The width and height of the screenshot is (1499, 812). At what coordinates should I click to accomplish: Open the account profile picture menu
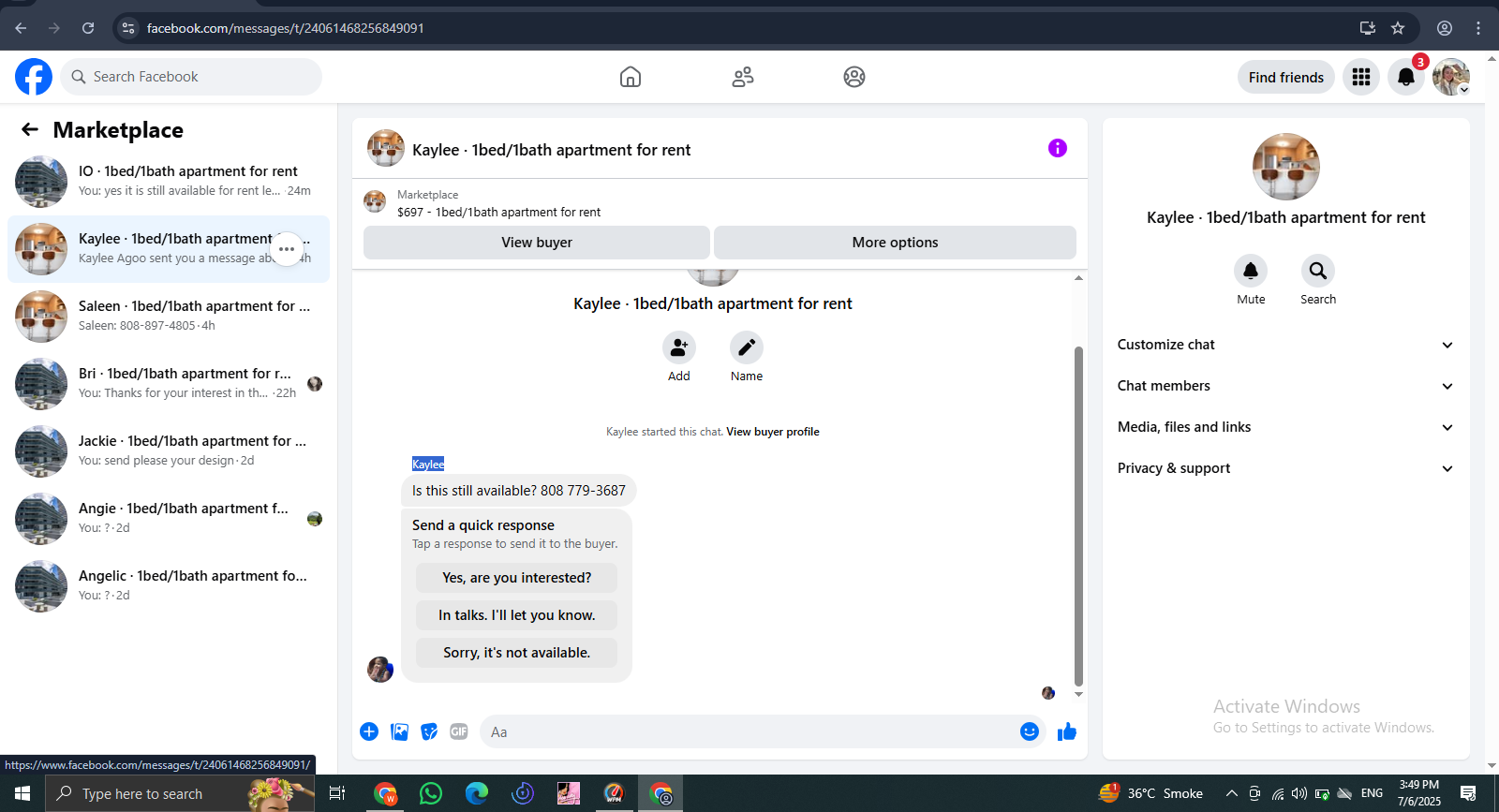point(1451,77)
